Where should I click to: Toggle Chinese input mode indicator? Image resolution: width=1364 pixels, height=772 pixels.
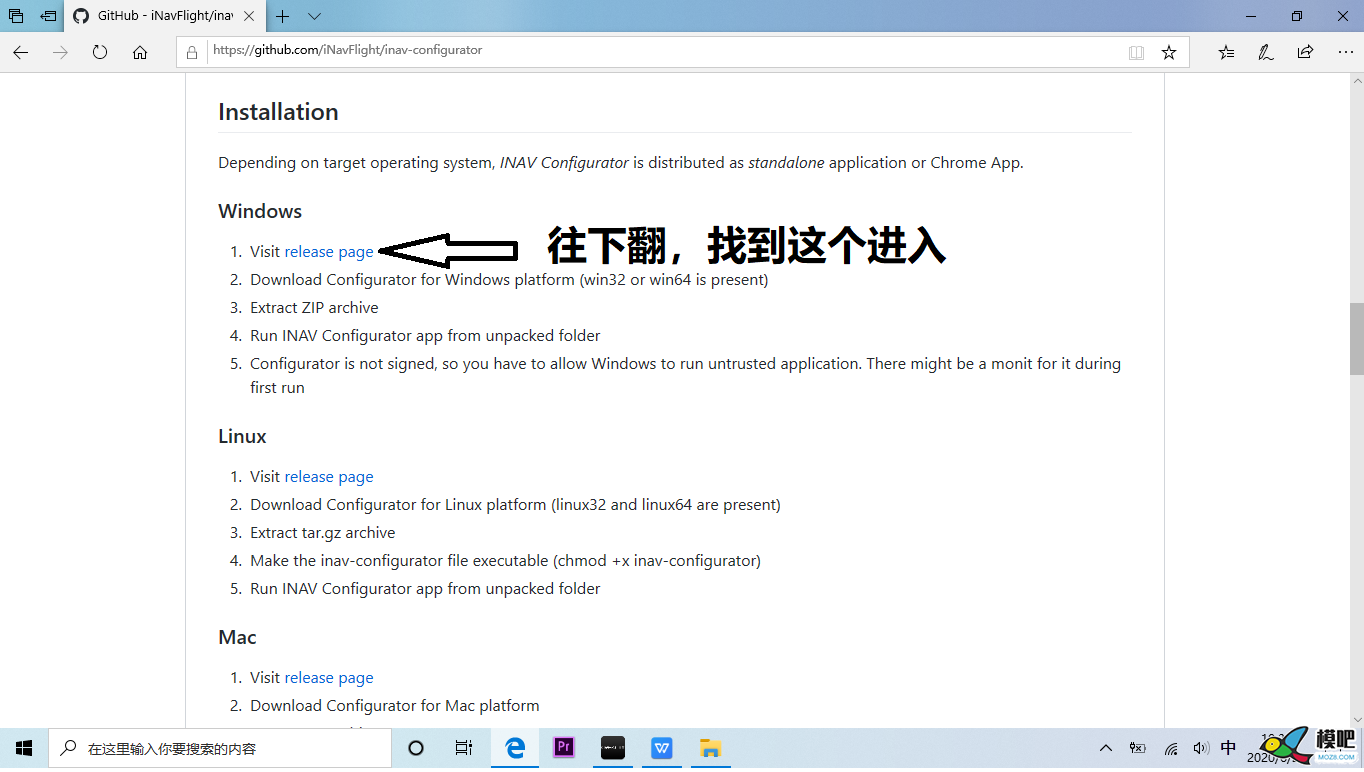coord(1229,748)
